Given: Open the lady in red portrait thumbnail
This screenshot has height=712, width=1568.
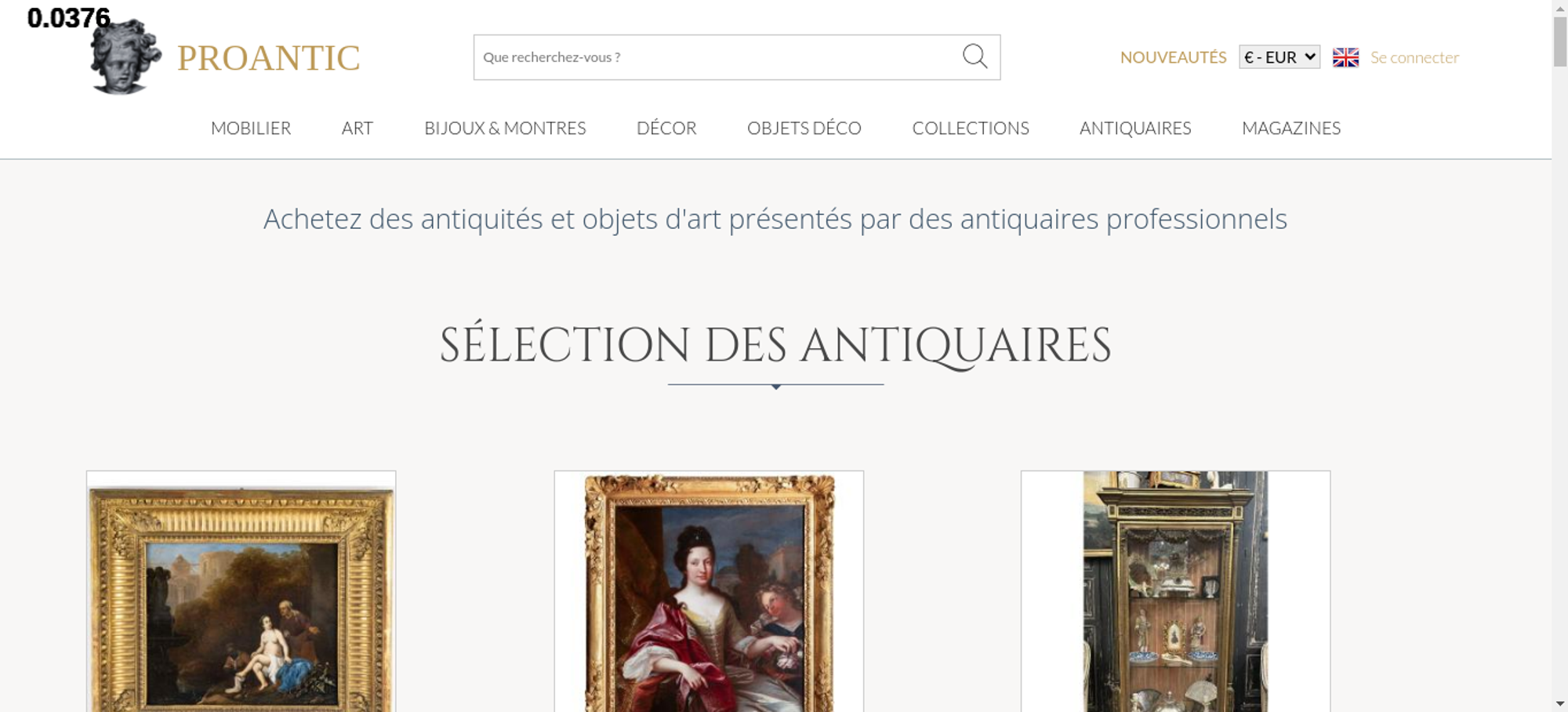Looking at the screenshot, I should (x=709, y=592).
